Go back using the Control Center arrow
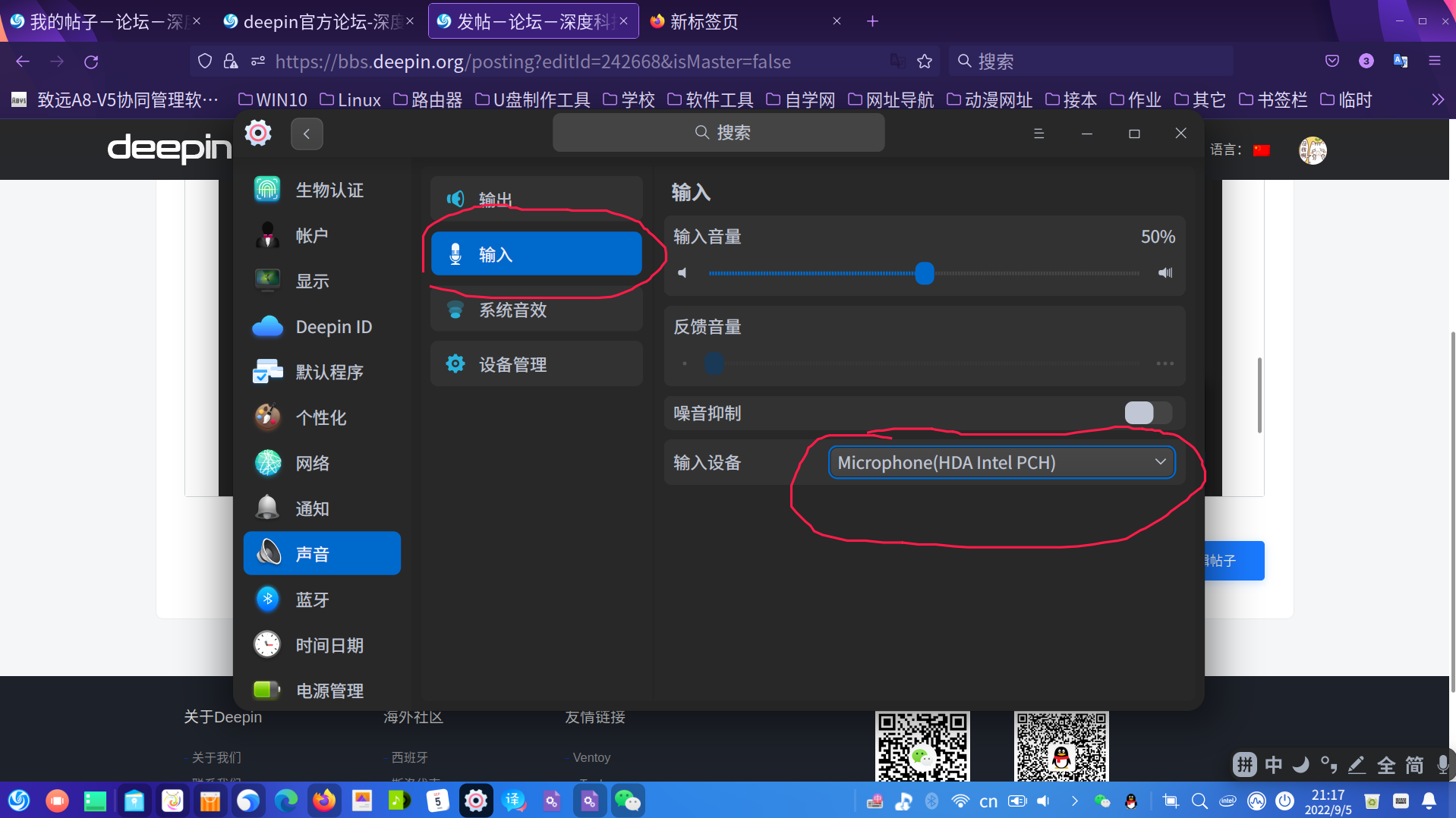Image resolution: width=1456 pixels, height=818 pixels. tap(307, 133)
